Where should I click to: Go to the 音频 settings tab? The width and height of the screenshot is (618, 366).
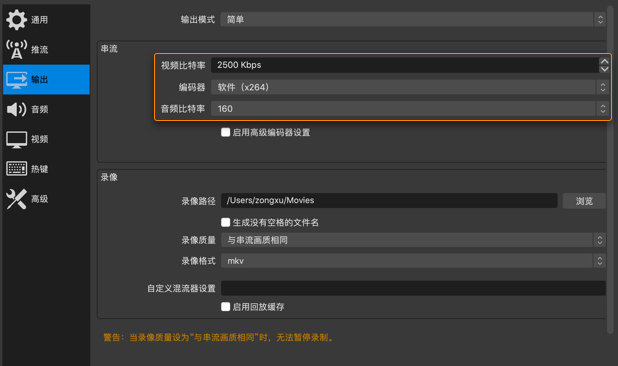click(46, 109)
